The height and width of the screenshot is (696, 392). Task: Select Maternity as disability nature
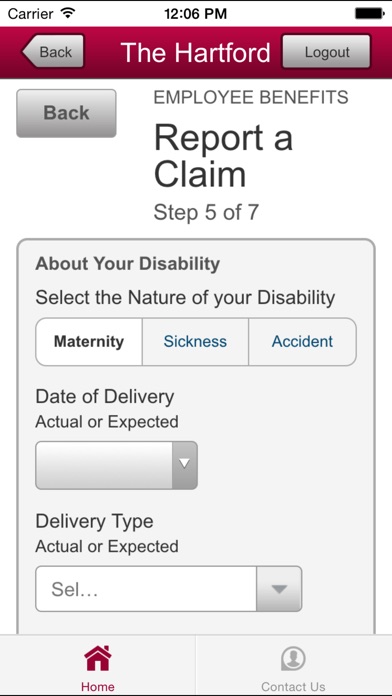pyautogui.click(x=89, y=342)
